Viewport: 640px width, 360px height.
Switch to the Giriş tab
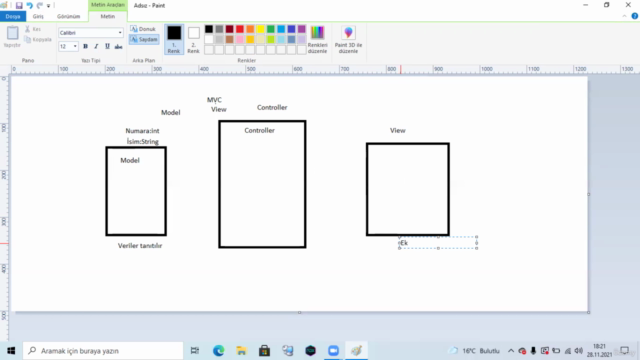pos(38,16)
